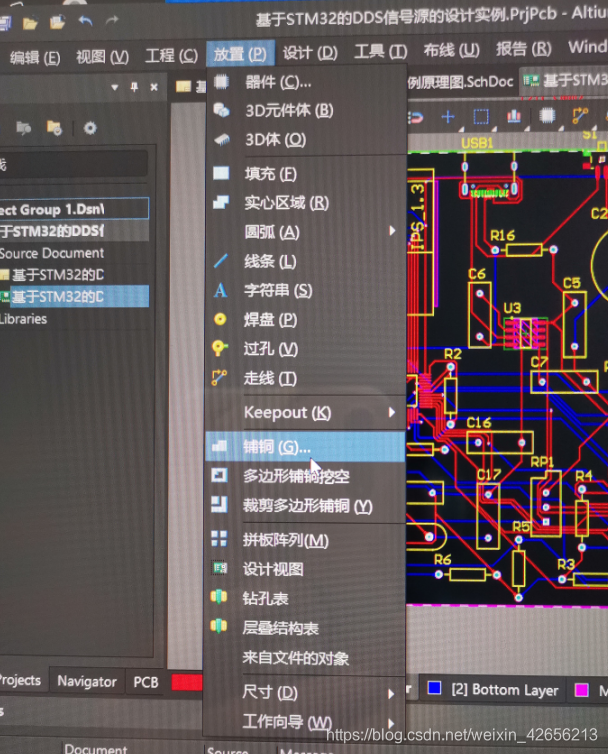Open the 工程 (C) menu
The image size is (608, 754).
[x=171, y=56]
